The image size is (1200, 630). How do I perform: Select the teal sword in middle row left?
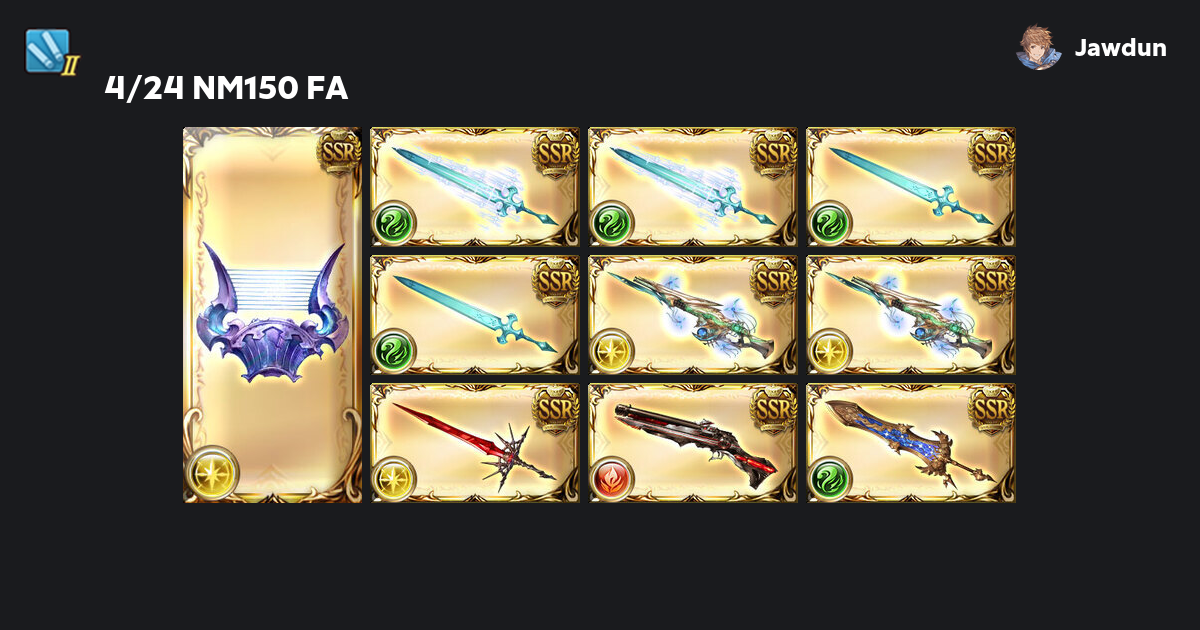pyautogui.click(x=475, y=315)
